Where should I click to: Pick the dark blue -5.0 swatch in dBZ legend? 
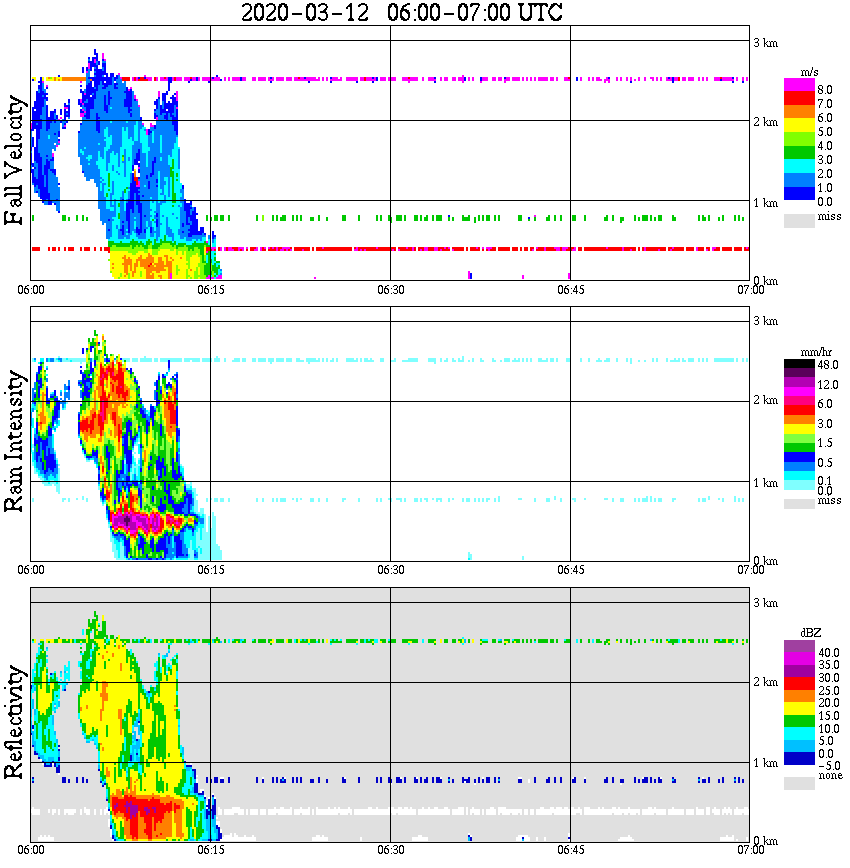pyautogui.click(x=799, y=758)
